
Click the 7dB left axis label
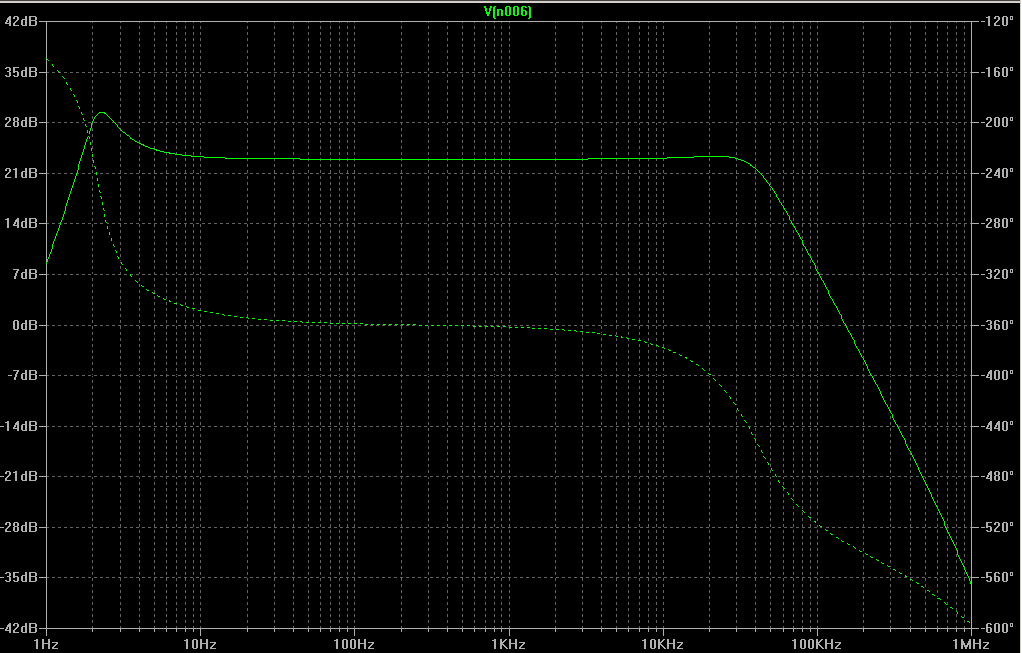25,274
